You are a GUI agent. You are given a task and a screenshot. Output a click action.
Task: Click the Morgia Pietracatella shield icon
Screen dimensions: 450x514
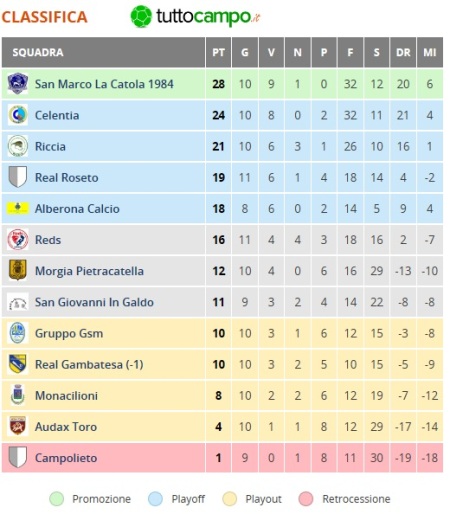18,270
